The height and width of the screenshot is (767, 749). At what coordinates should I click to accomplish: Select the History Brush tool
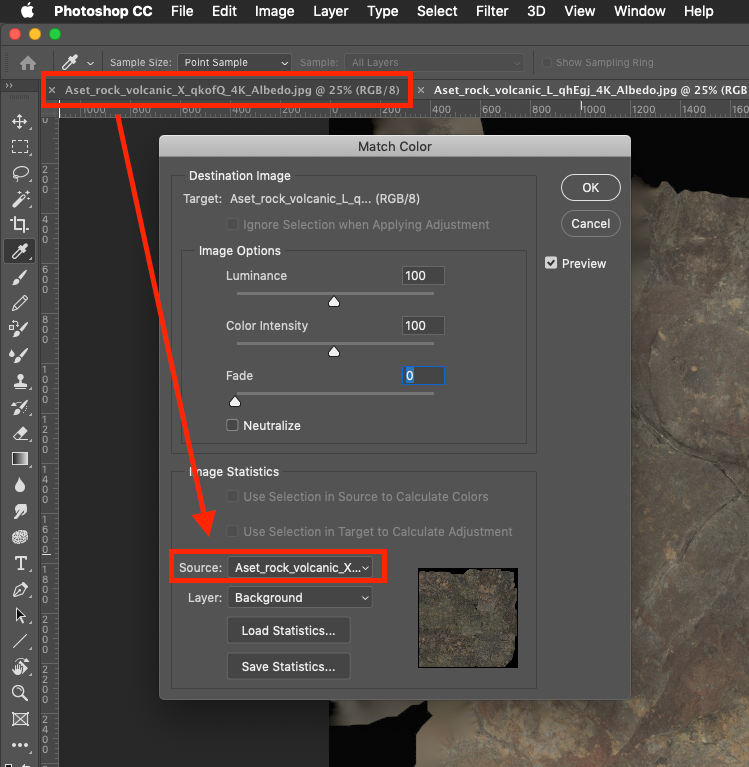(x=20, y=407)
